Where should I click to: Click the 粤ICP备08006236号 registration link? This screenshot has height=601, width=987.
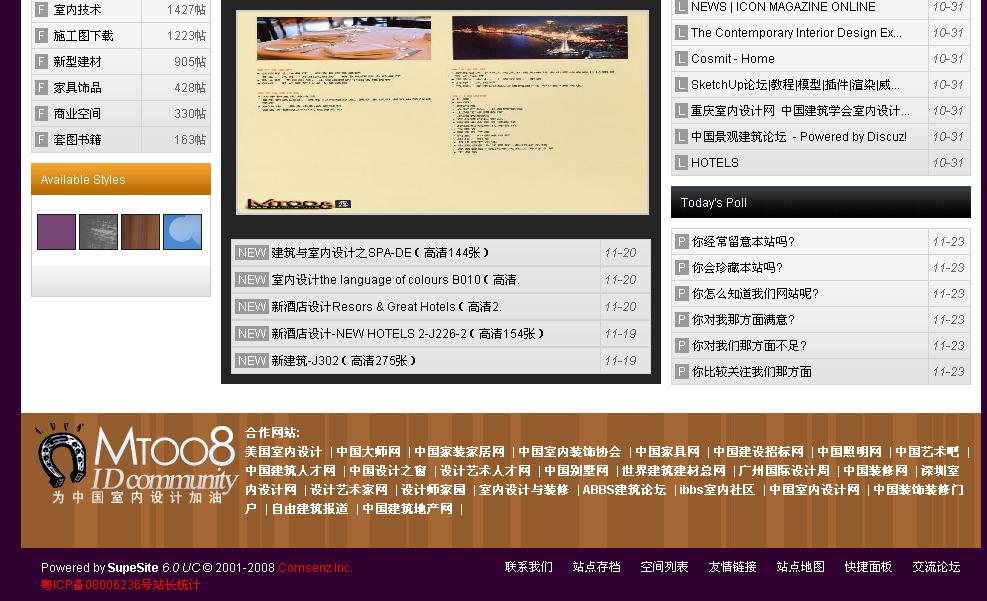click(94, 585)
